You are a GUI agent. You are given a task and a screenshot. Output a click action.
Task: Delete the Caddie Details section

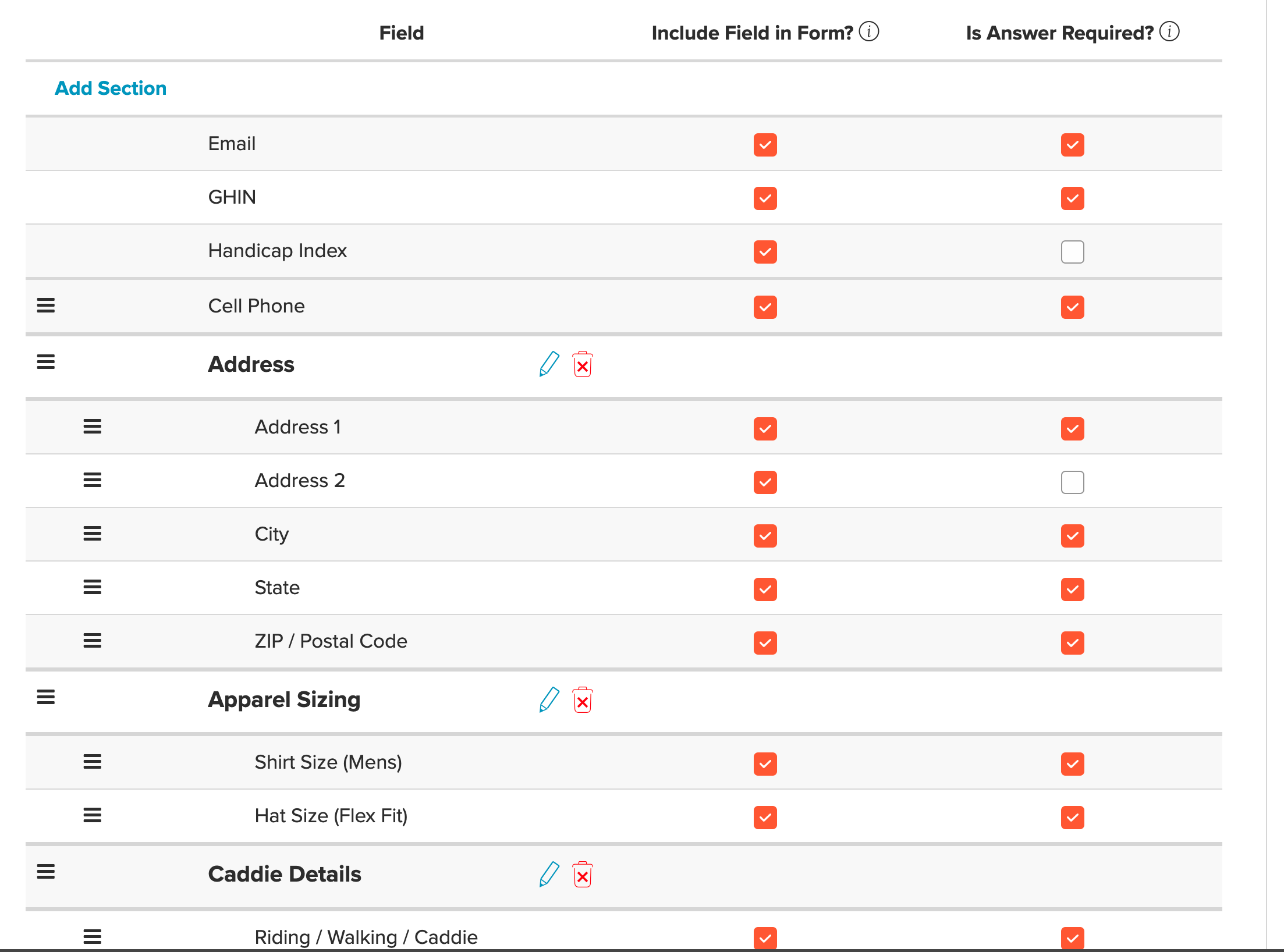583,874
